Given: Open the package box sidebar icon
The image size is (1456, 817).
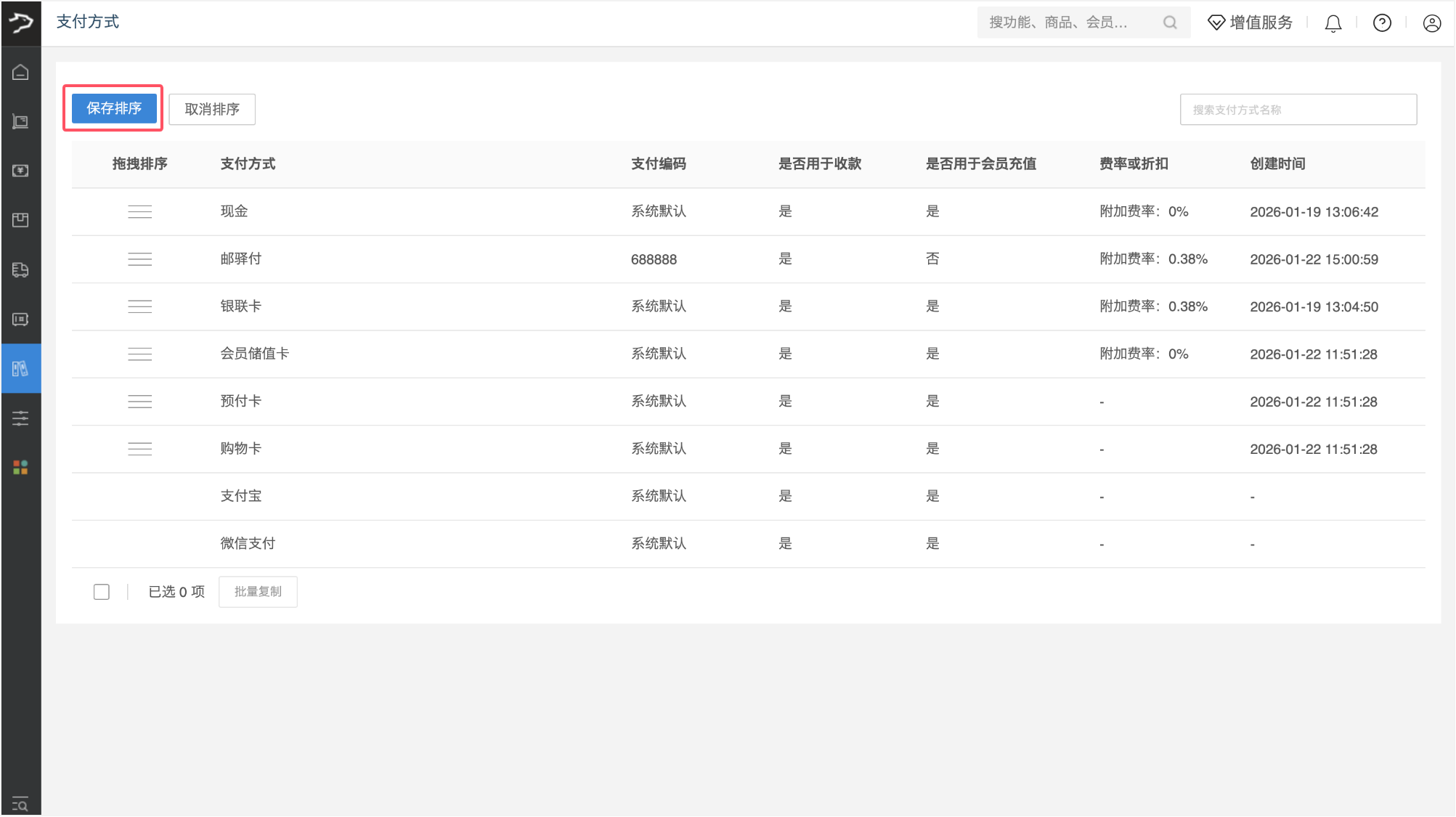Looking at the screenshot, I should tap(20, 220).
